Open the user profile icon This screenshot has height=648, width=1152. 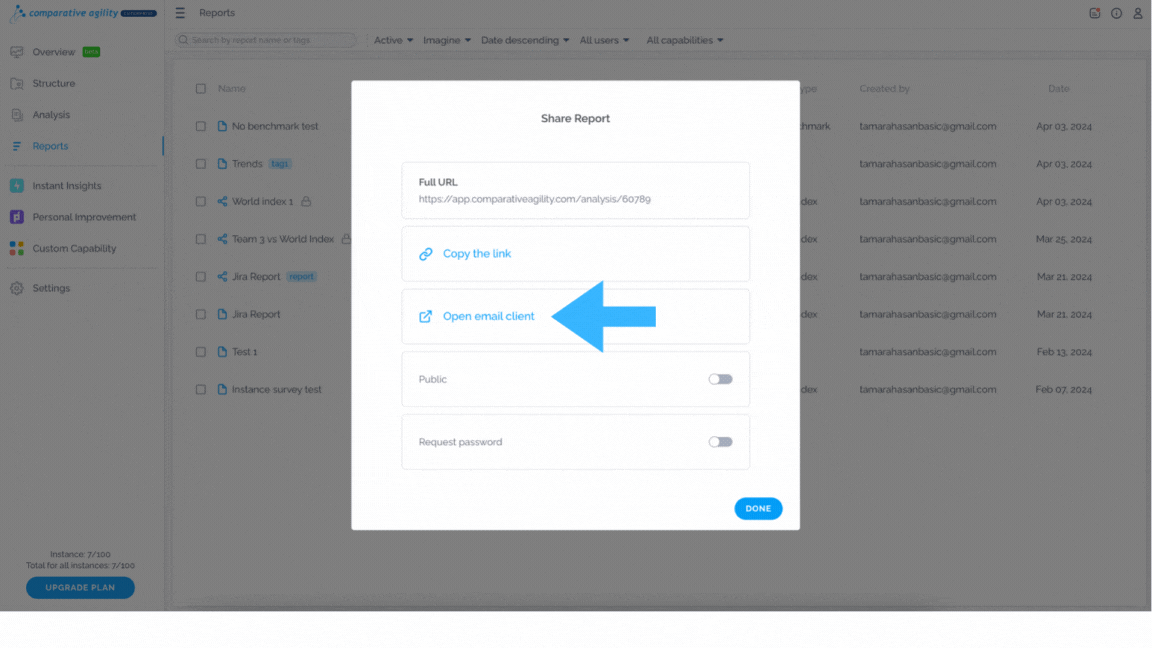pyautogui.click(x=1137, y=13)
